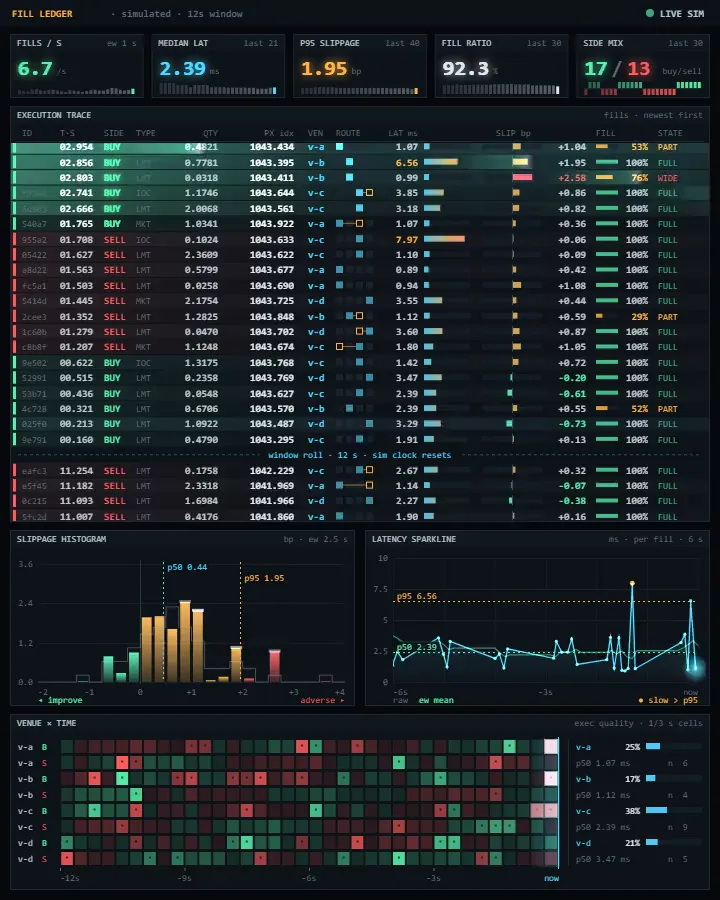
Task: Click the latency bar on row 955a2
Action: (444, 239)
